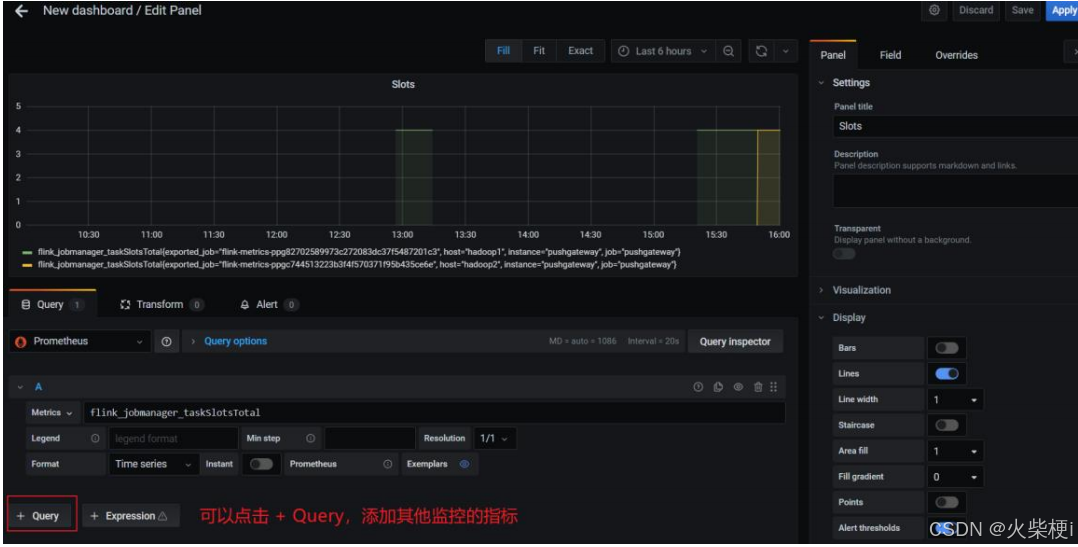Image resolution: width=1078 pixels, height=547 pixels.
Task: Toggle the Staircase switch
Action: click(947, 425)
